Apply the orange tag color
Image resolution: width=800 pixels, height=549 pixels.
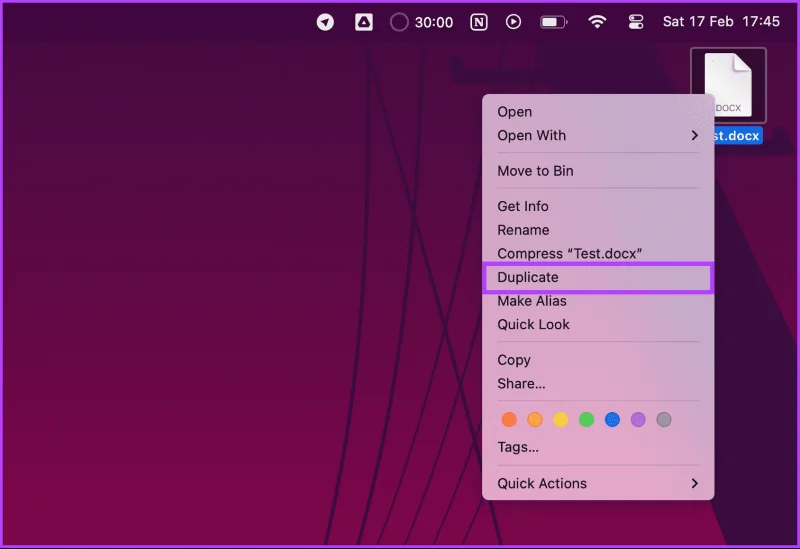pyautogui.click(x=535, y=420)
